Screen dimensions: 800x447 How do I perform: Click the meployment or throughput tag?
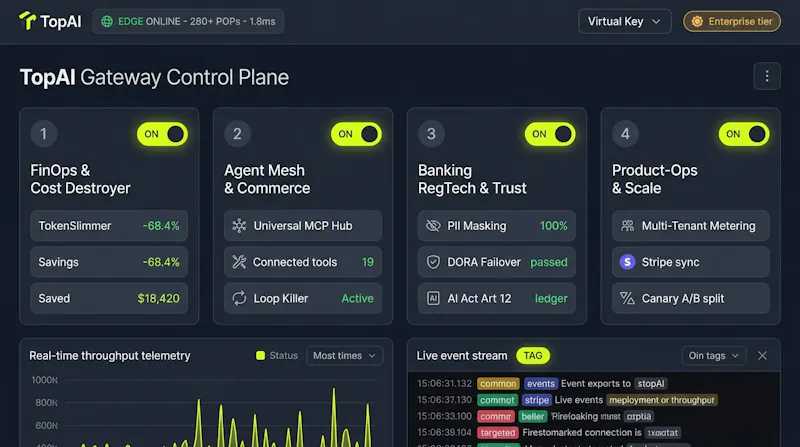pyautogui.click(x=661, y=400)
